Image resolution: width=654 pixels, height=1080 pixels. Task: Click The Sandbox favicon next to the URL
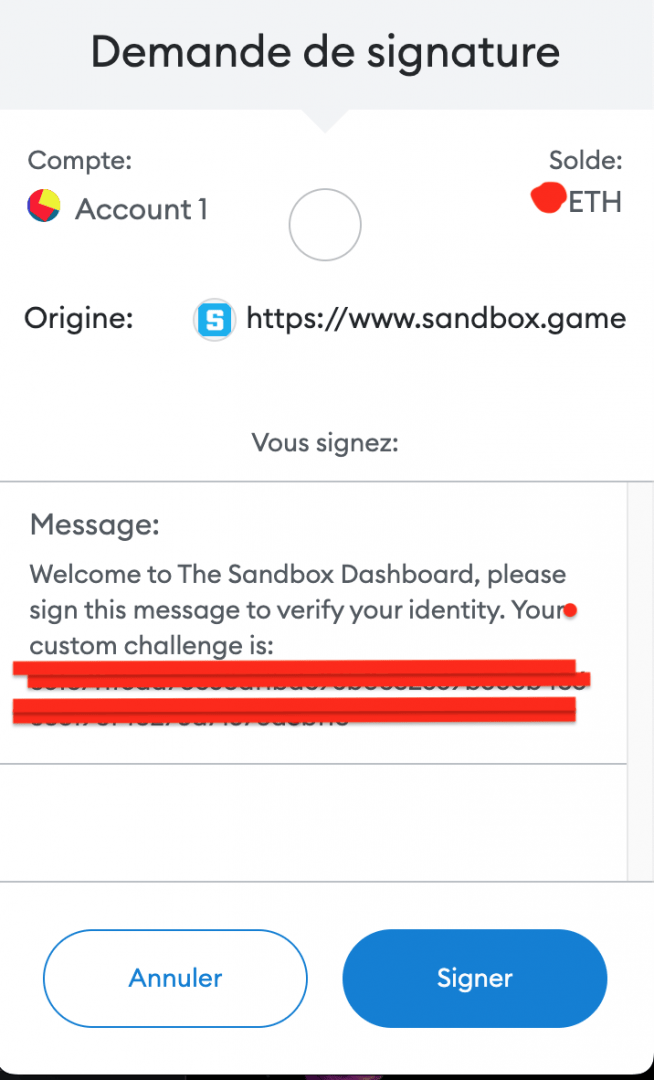pyautogui.click(x=214, y=318)
